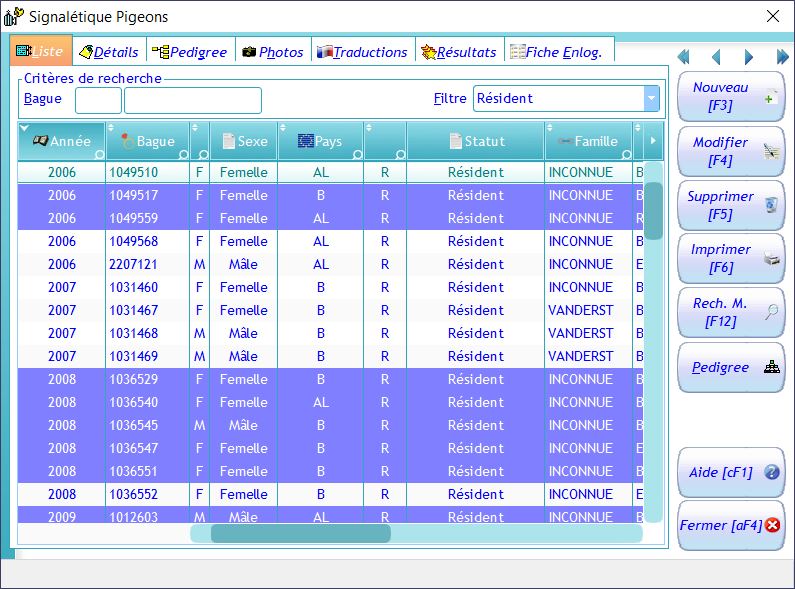Click the Filtre label
795x589 pixels.
(450, 98)
